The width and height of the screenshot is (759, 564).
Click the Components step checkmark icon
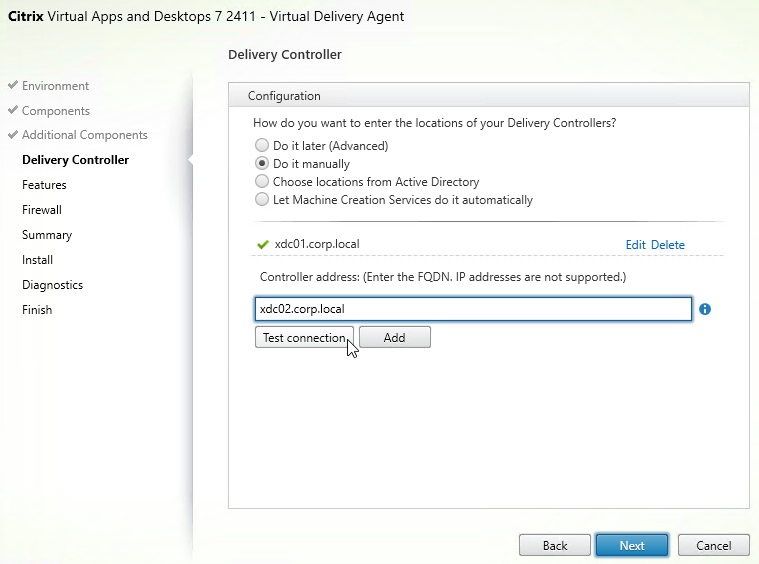[x=13, y=110]
